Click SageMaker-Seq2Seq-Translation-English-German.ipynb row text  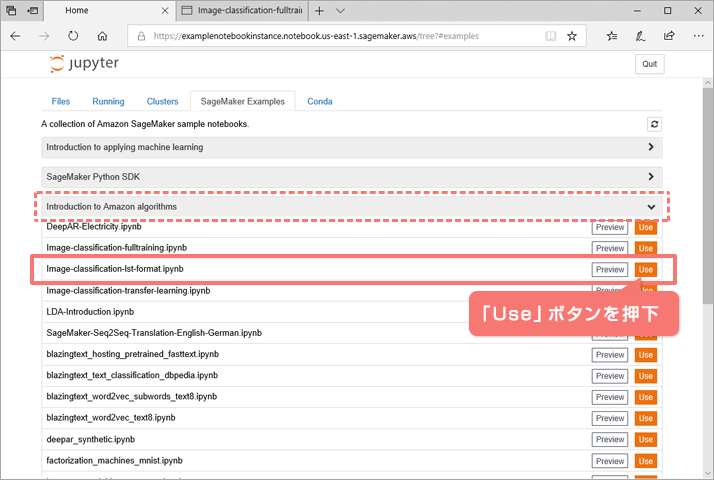coord(154,333)
